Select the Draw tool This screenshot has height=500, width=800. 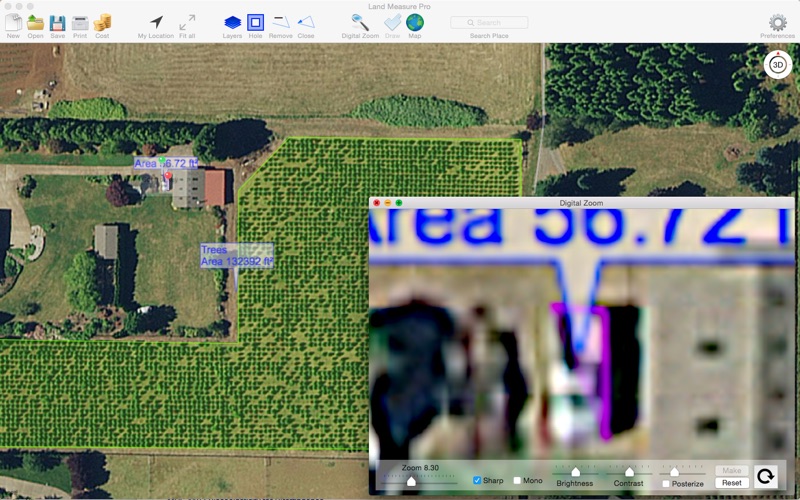click(x=392, y=23)
